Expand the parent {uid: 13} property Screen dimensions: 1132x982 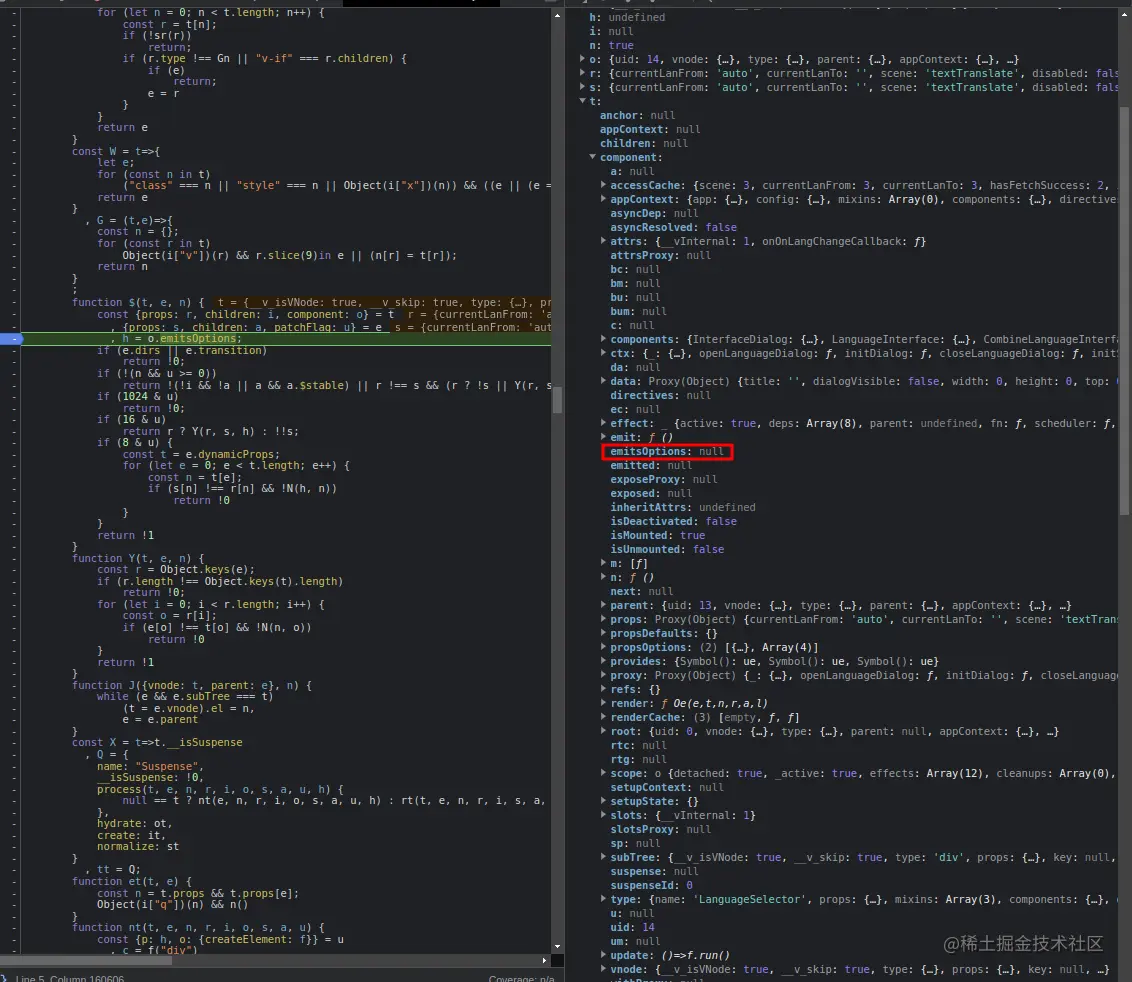pos(604,605)
